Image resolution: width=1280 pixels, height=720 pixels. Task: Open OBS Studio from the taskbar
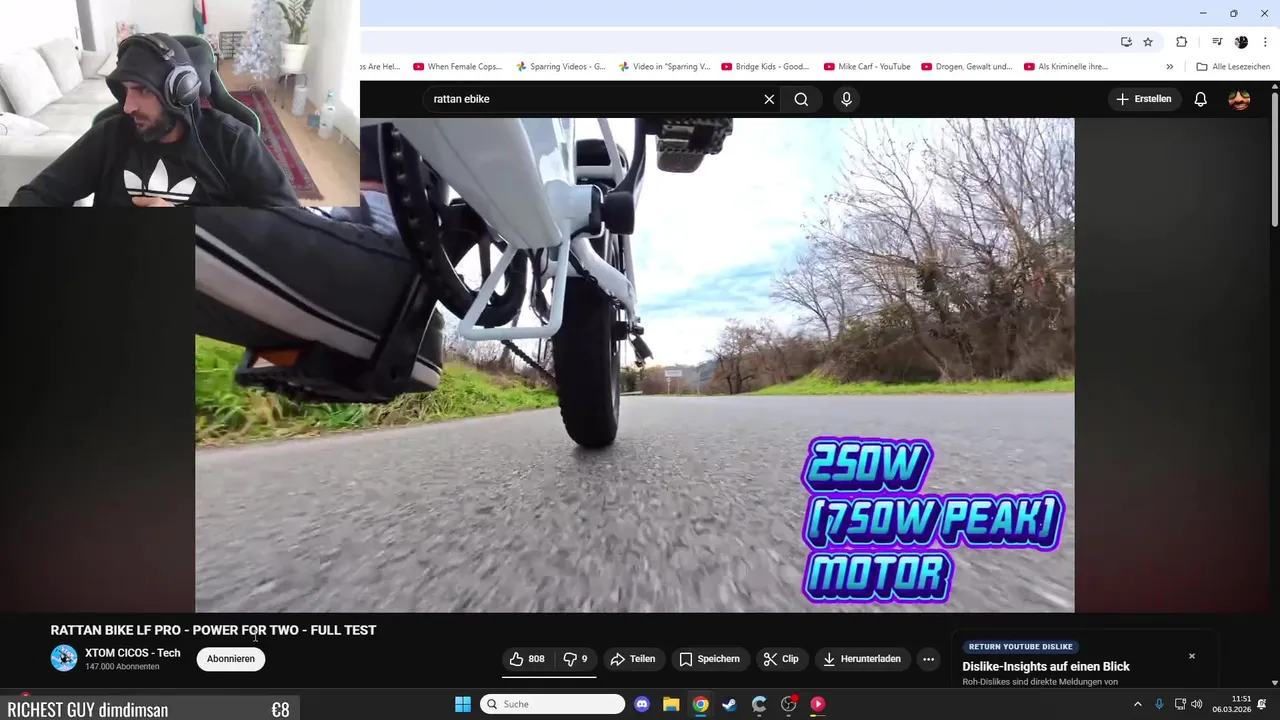click(788, 704)
